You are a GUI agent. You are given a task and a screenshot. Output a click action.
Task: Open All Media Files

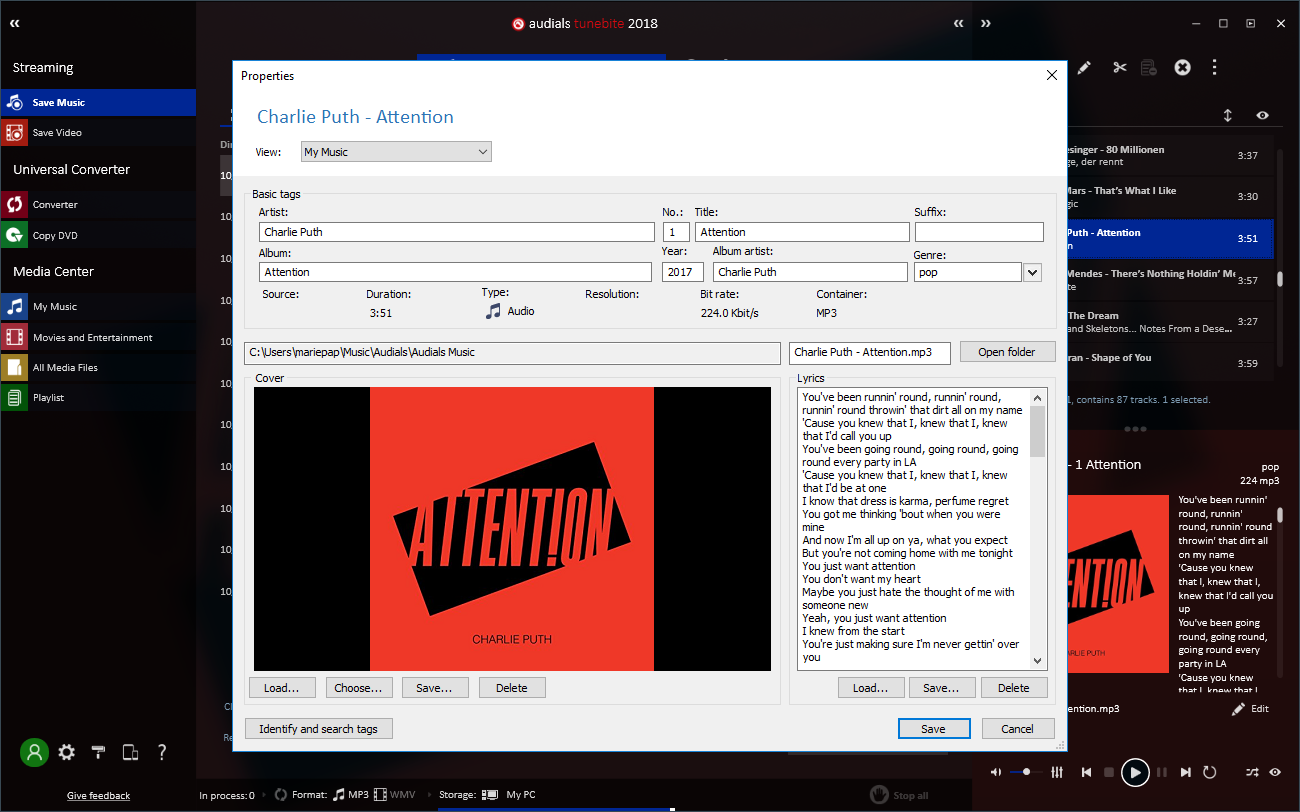click(98, 367)
